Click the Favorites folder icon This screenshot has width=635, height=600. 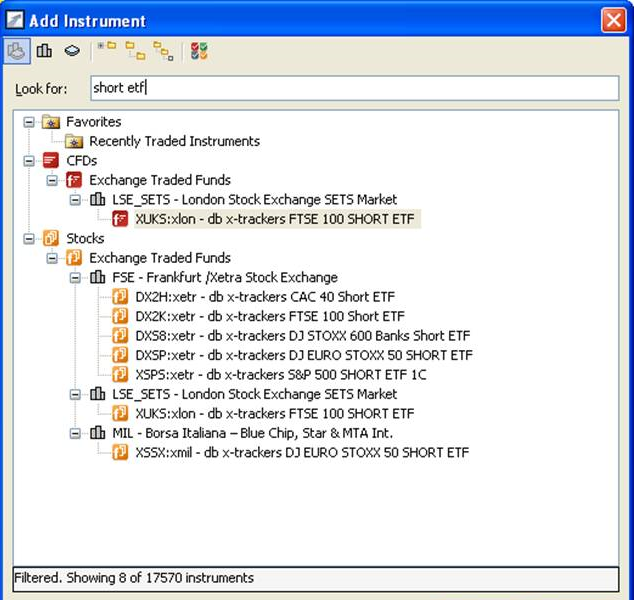click(51, 121)
